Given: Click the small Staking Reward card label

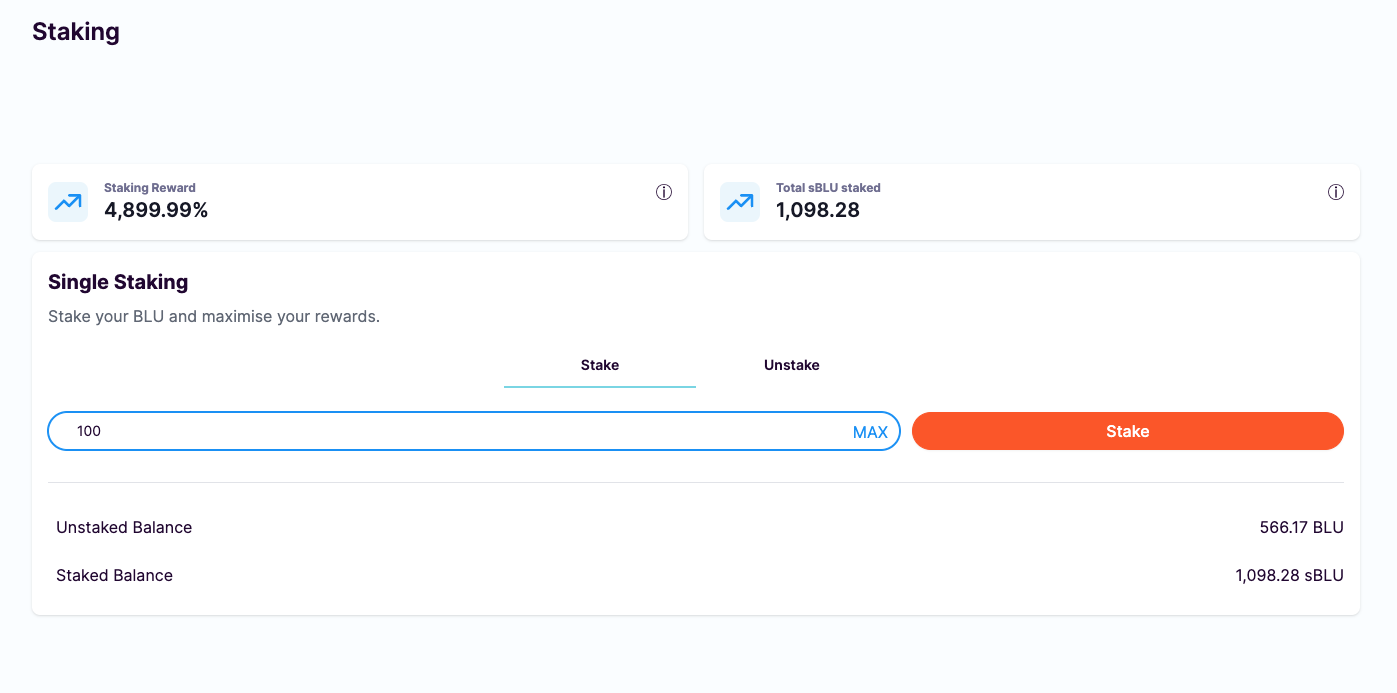Looking at the screenshot, I should pos(150,188).
